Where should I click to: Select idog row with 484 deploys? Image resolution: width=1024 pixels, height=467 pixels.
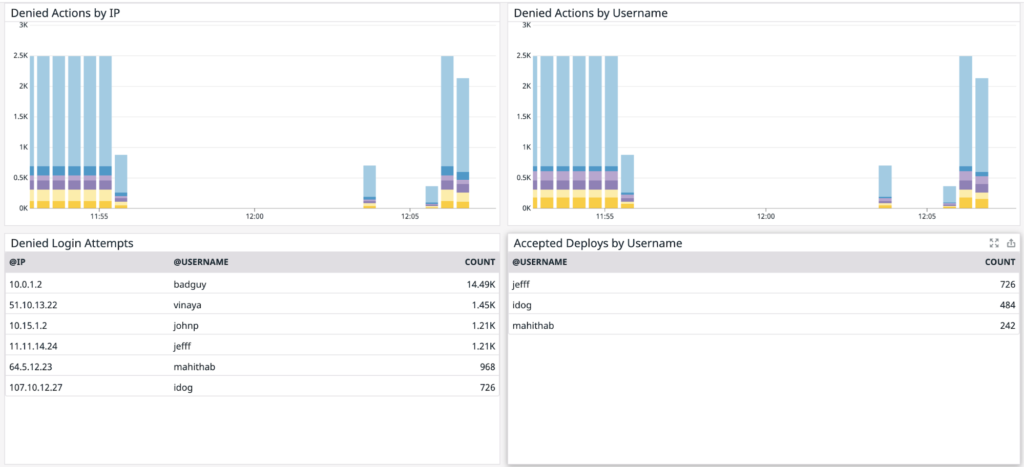760,304
